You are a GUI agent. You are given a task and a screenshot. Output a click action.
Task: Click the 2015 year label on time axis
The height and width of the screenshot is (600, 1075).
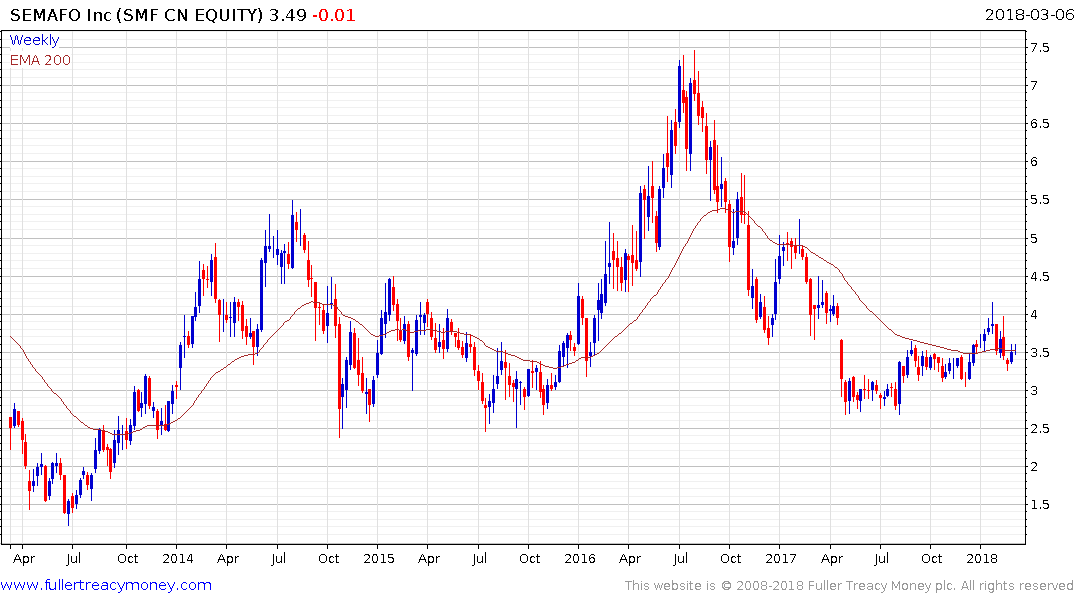[378, 559]
